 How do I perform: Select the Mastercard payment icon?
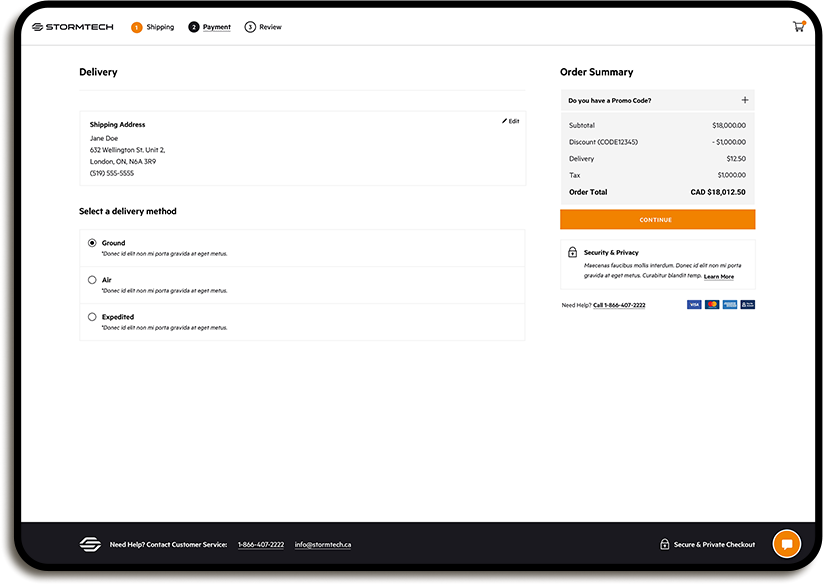(712, 304)
